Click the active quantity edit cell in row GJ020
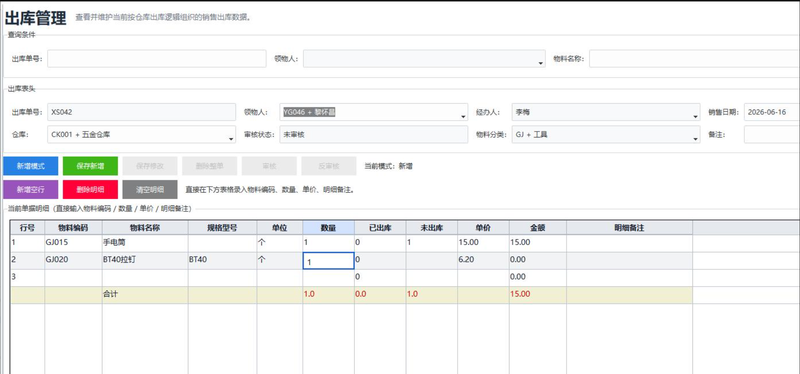Screen dimensions: 800x374 coord(329,261)
